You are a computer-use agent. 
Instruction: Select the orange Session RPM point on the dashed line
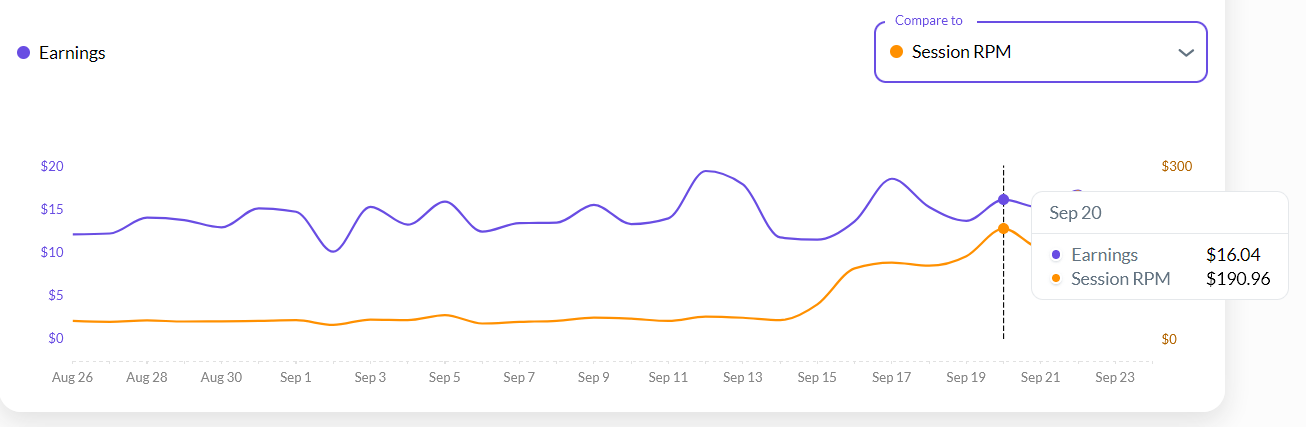tap(1003, 228)
